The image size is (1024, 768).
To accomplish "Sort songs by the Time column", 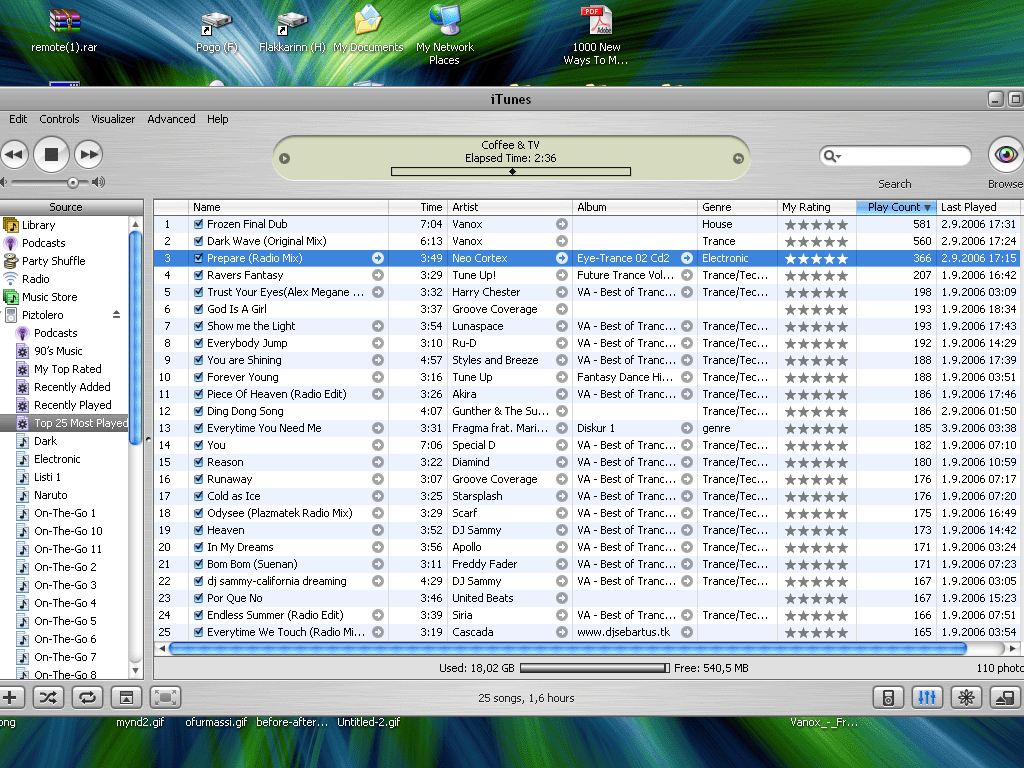I will [418, 207].
